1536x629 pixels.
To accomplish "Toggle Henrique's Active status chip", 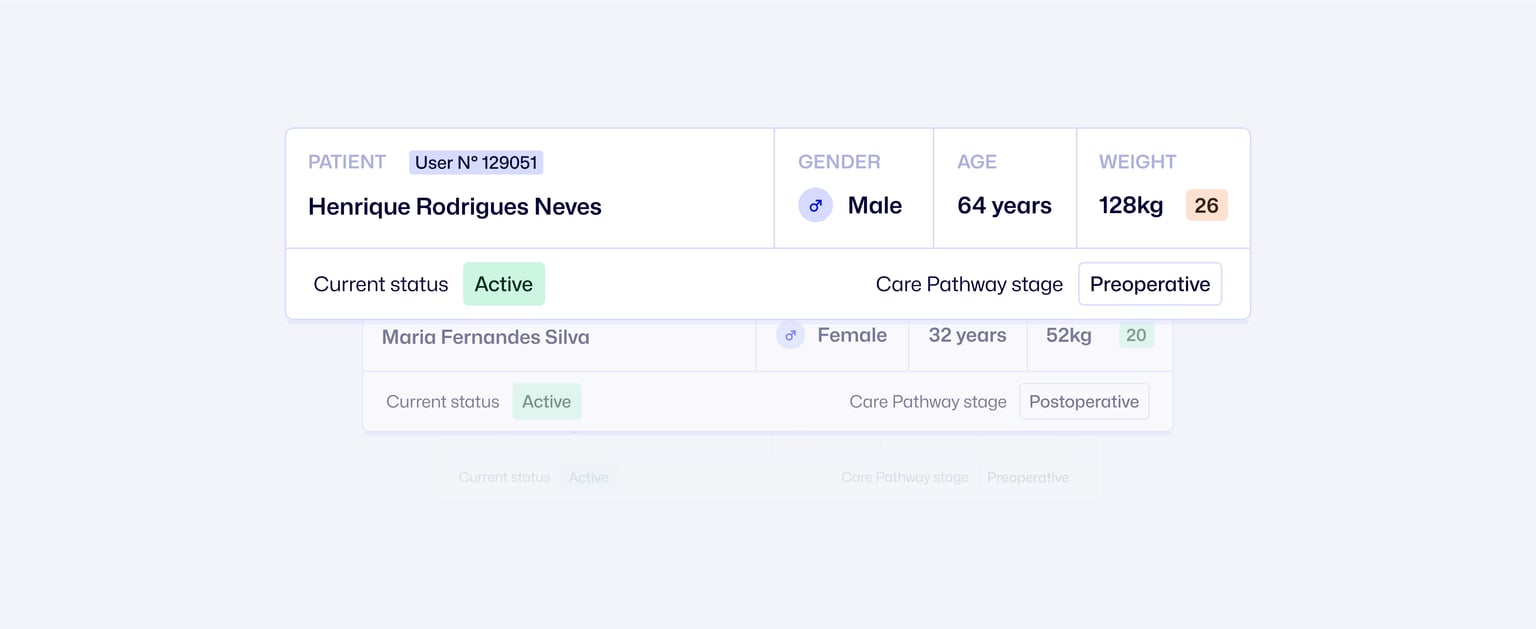I will (x=504, y=284).
